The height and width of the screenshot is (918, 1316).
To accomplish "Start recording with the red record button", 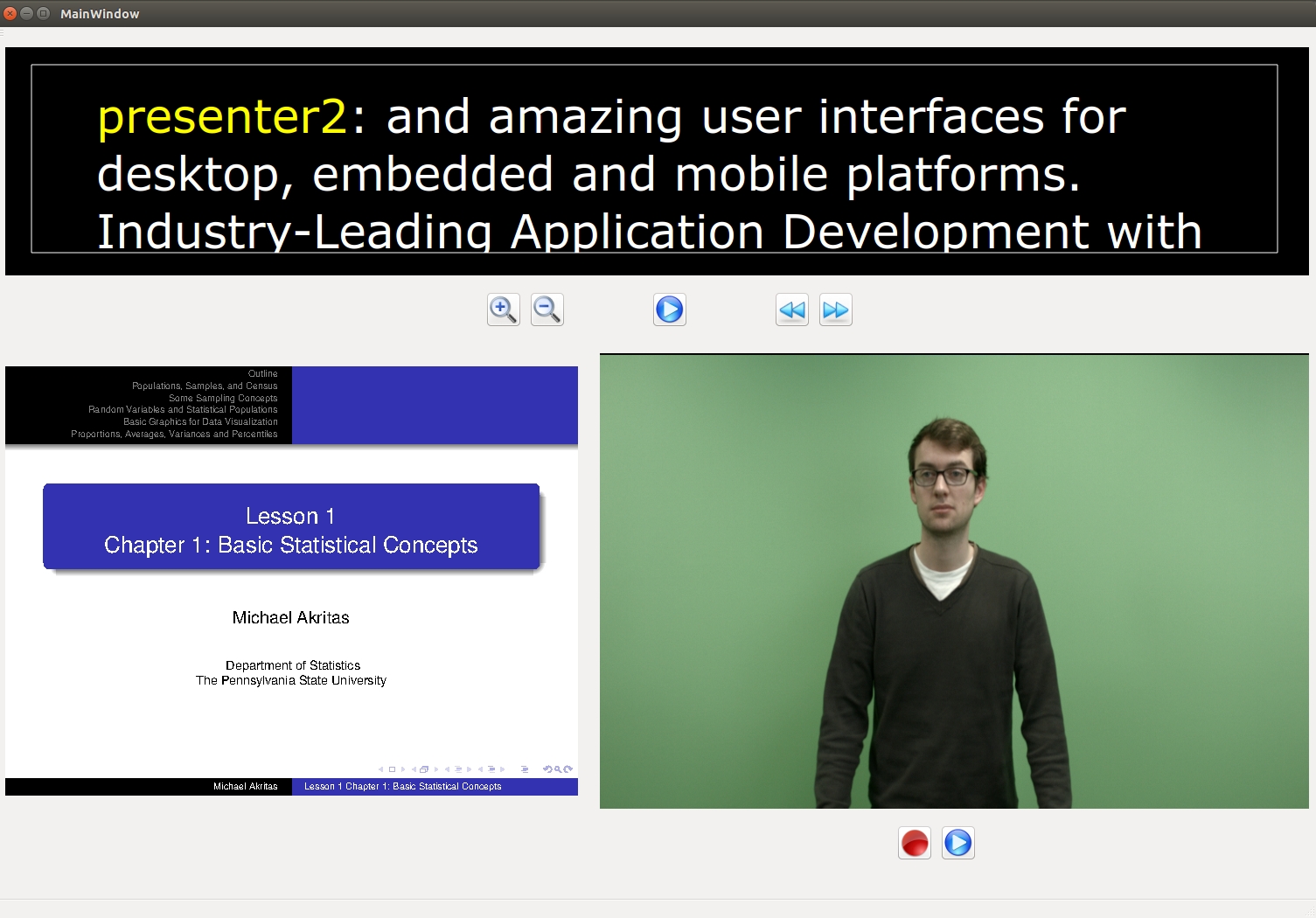I will tap(915, 843).
